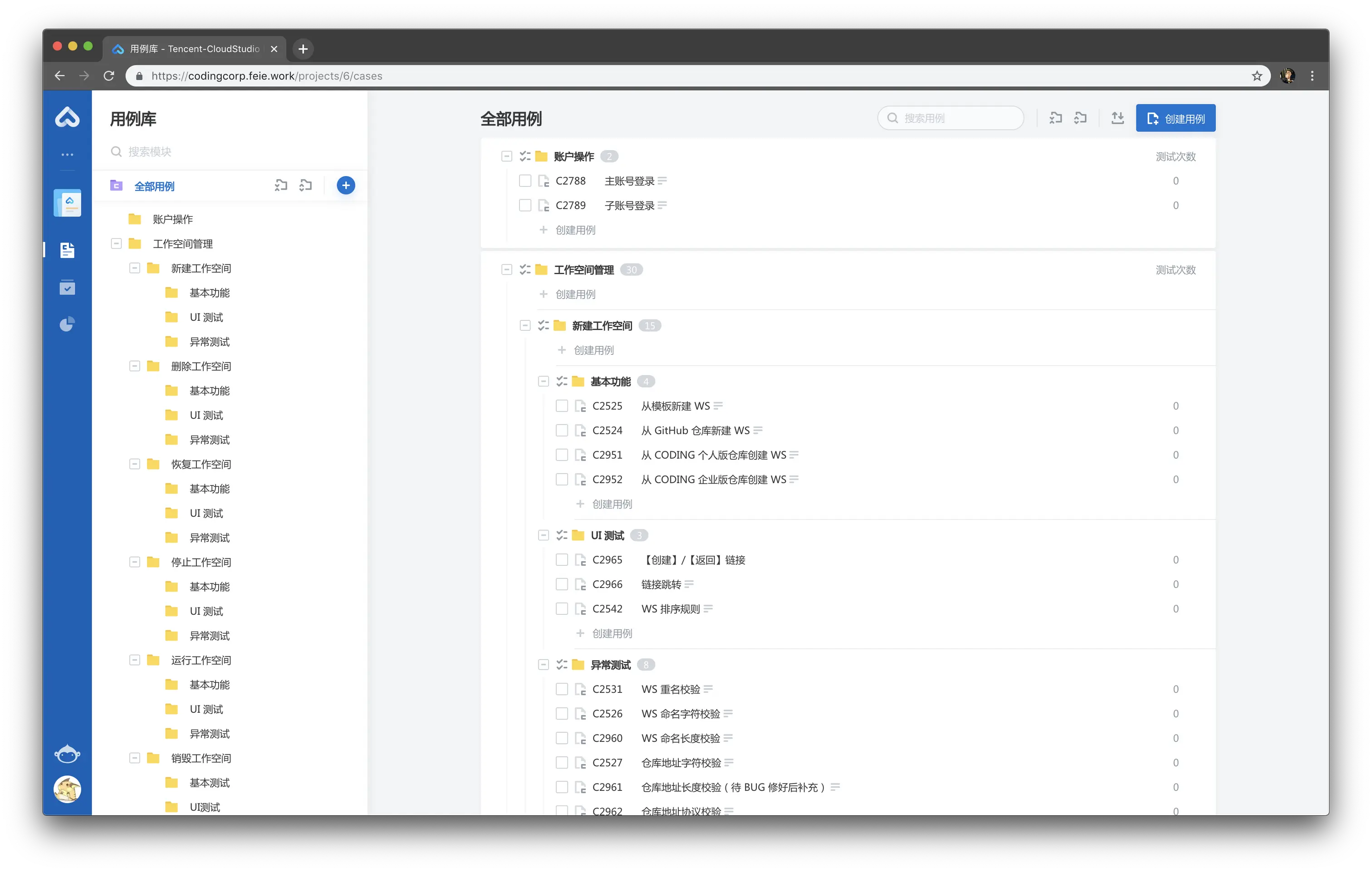Collapse 删除工作空间 folder in sidebar tree
Viewport: 1372px width, 872px height.
point(134,366)
